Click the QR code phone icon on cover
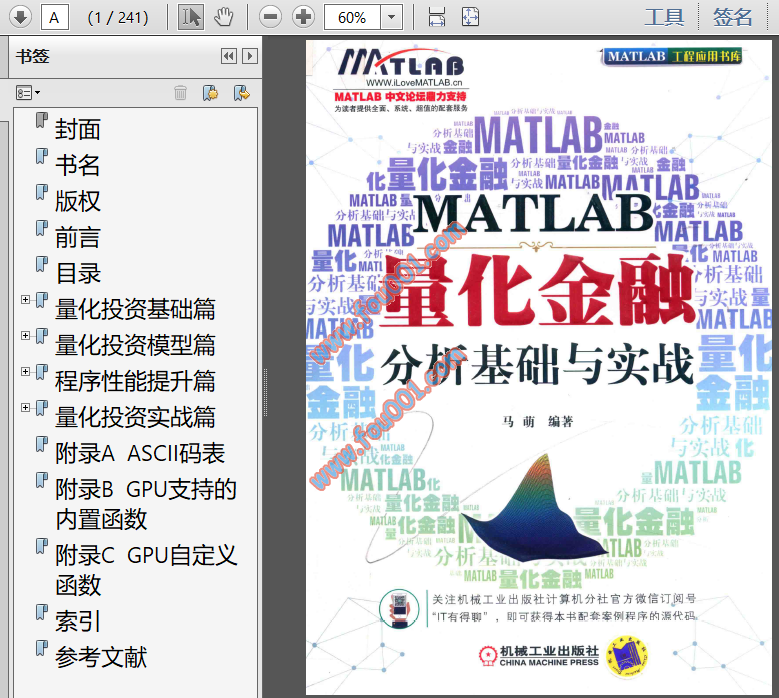 [x=399, y=609]
